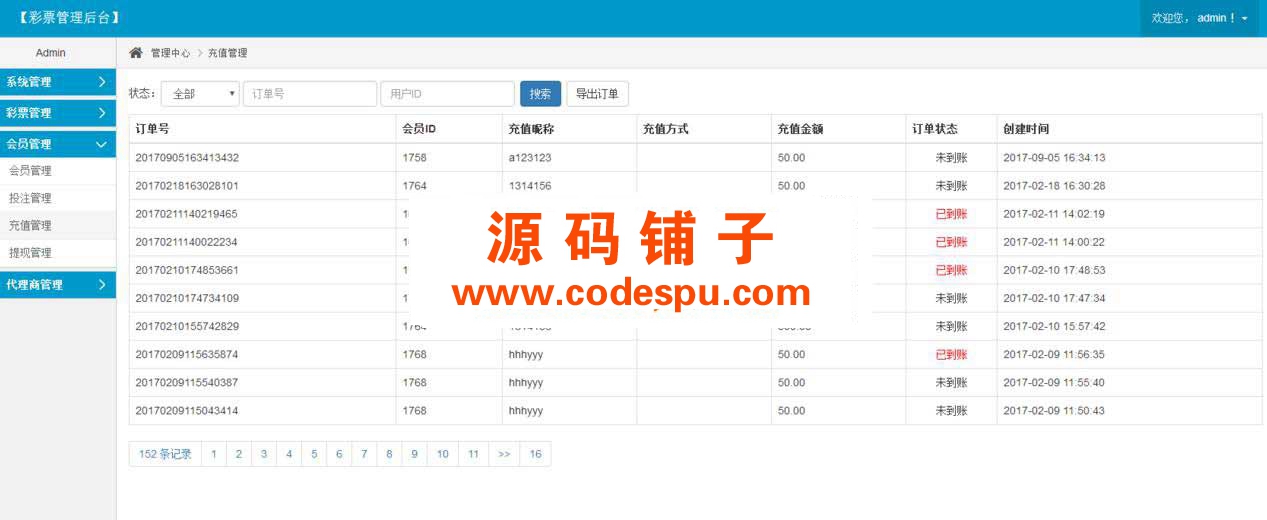Go to pagination page 8
The width and height of the screenshot is (1267, 520).
tap(389, 454)
